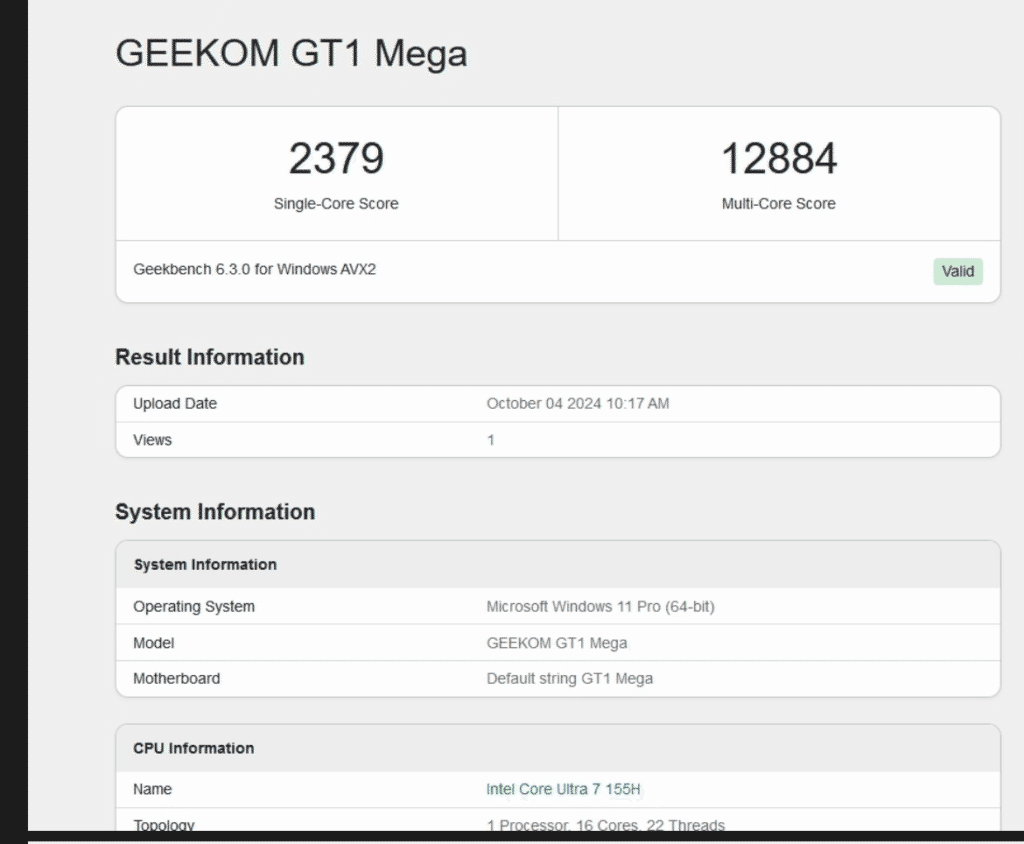1024x844 pixels.
Task: Click the Model value GEEKOM GT1 Mega
Action: pos(556,643)
